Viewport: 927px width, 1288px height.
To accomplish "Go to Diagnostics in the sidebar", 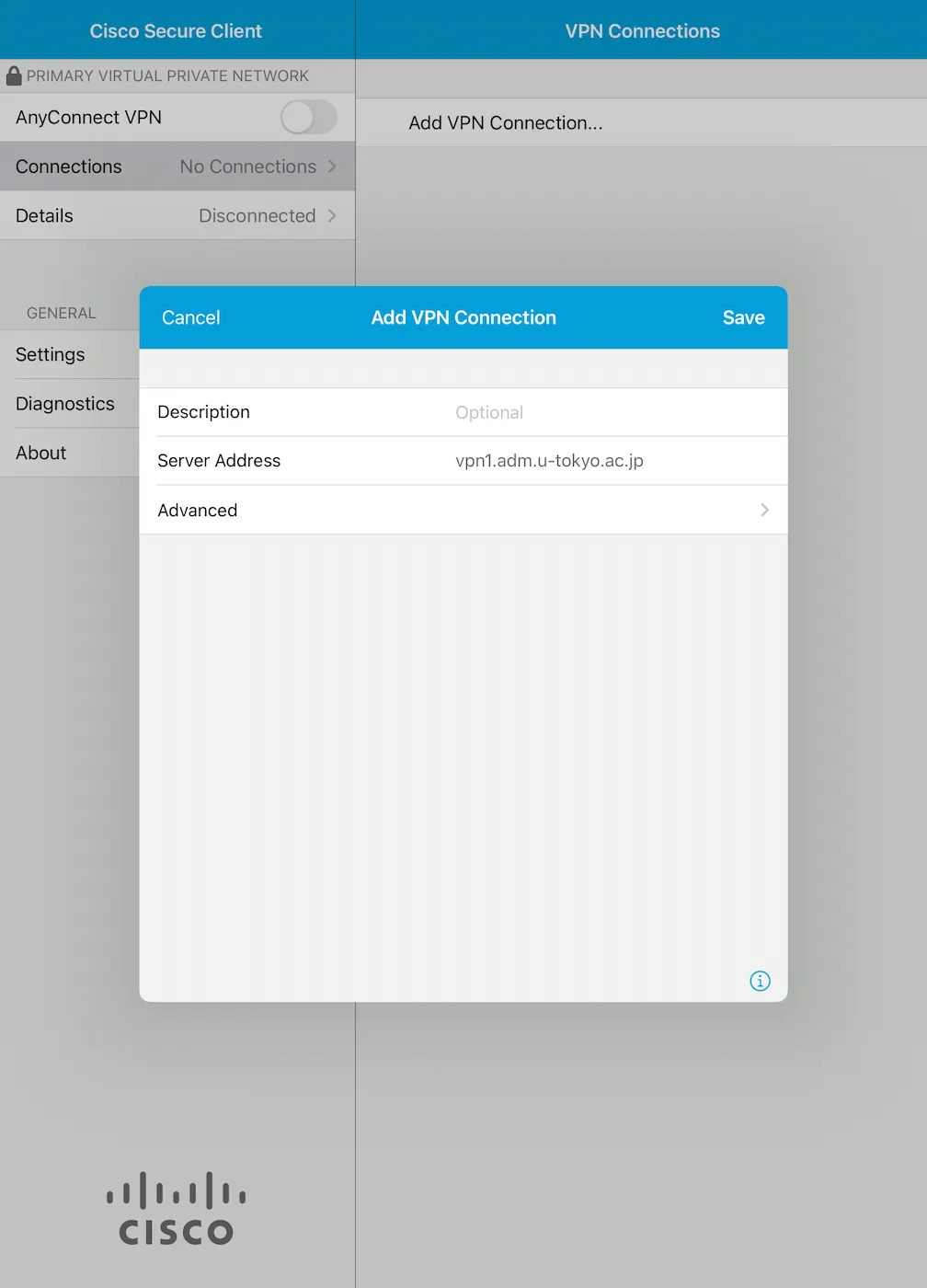I will 65,404.
